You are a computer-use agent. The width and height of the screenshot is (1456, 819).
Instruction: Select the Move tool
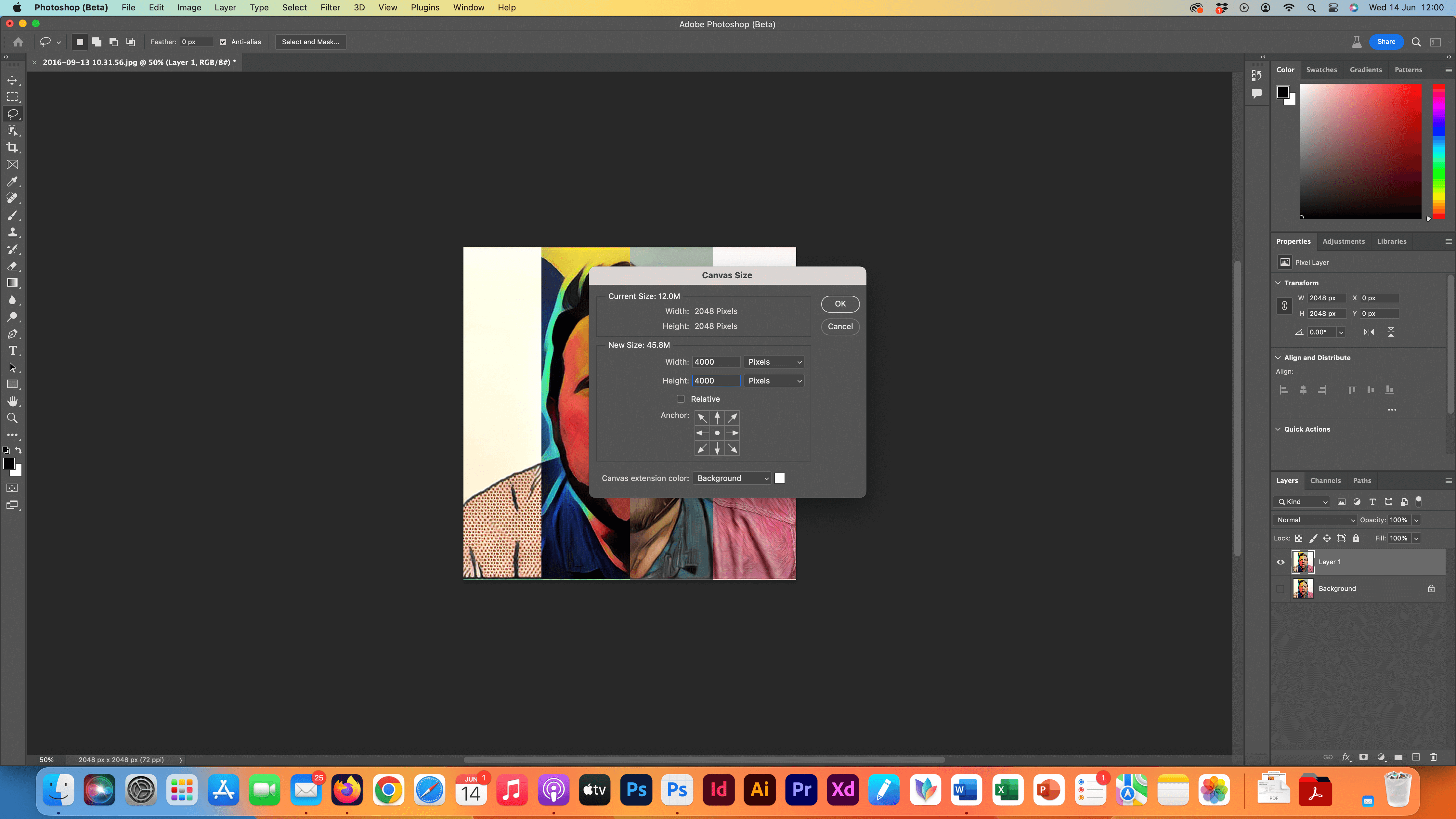tap(12, 80)
